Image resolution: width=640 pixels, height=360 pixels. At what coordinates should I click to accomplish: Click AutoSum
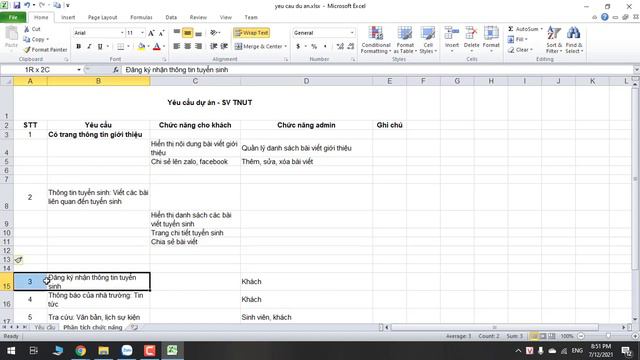[x=523, y=29]
